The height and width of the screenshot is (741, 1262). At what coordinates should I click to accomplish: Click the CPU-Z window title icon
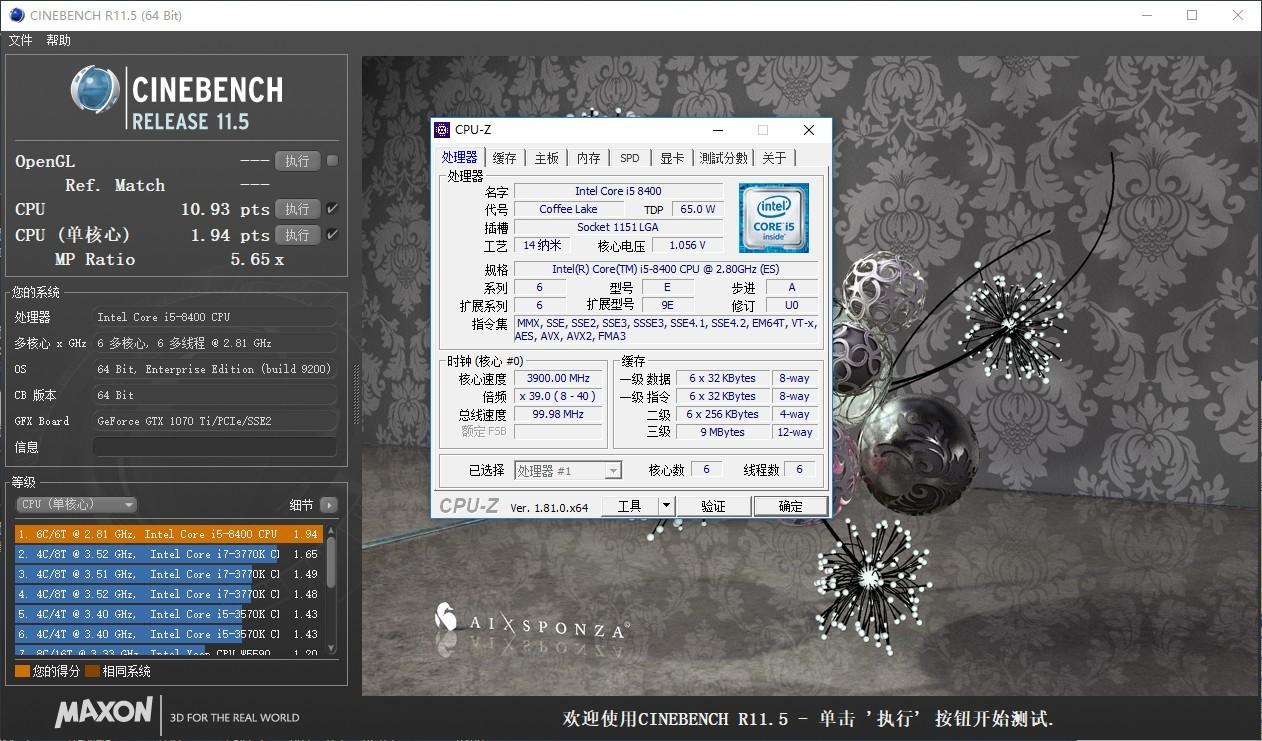442,130
